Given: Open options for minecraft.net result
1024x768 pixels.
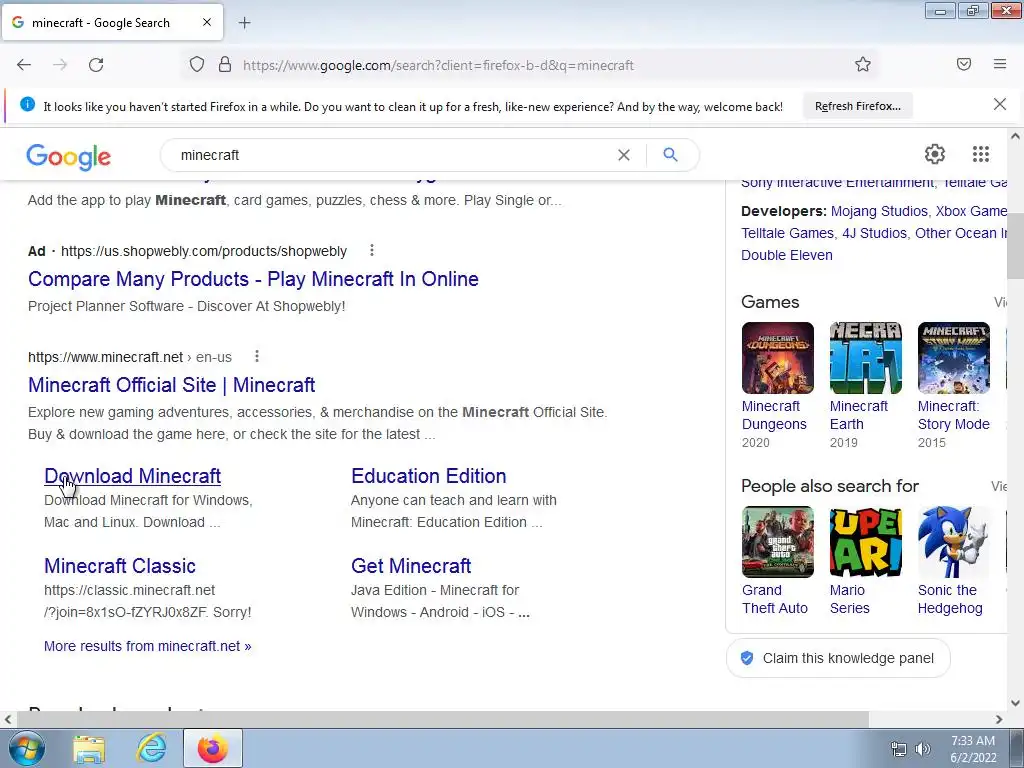Looking at the screenshot, I should point(257,356).
